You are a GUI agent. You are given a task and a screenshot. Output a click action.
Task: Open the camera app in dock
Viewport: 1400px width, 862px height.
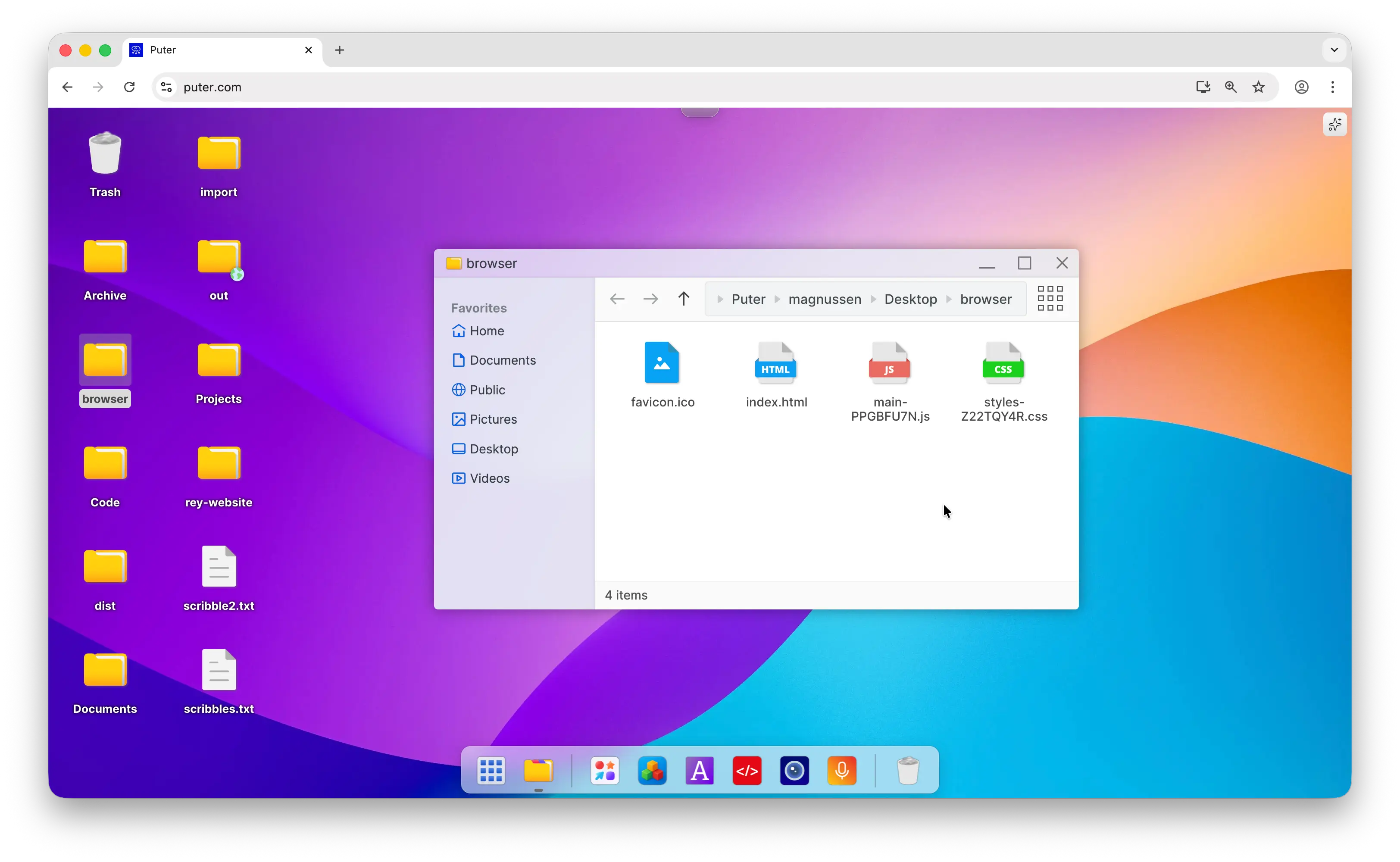[794, 771]
